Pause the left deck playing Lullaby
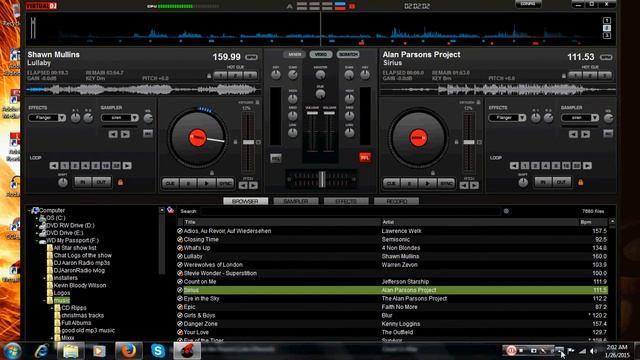 189,184
